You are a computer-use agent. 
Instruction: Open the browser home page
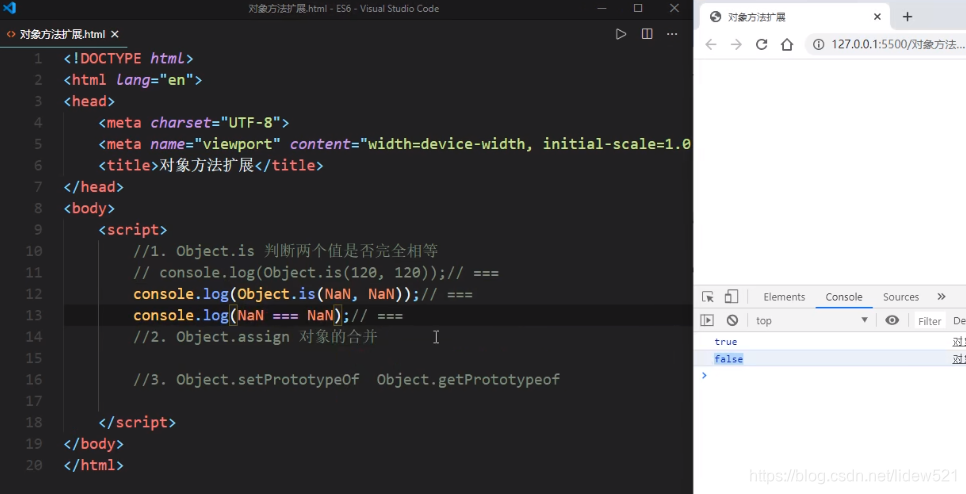pyautogui.click(x=787, y=44)
